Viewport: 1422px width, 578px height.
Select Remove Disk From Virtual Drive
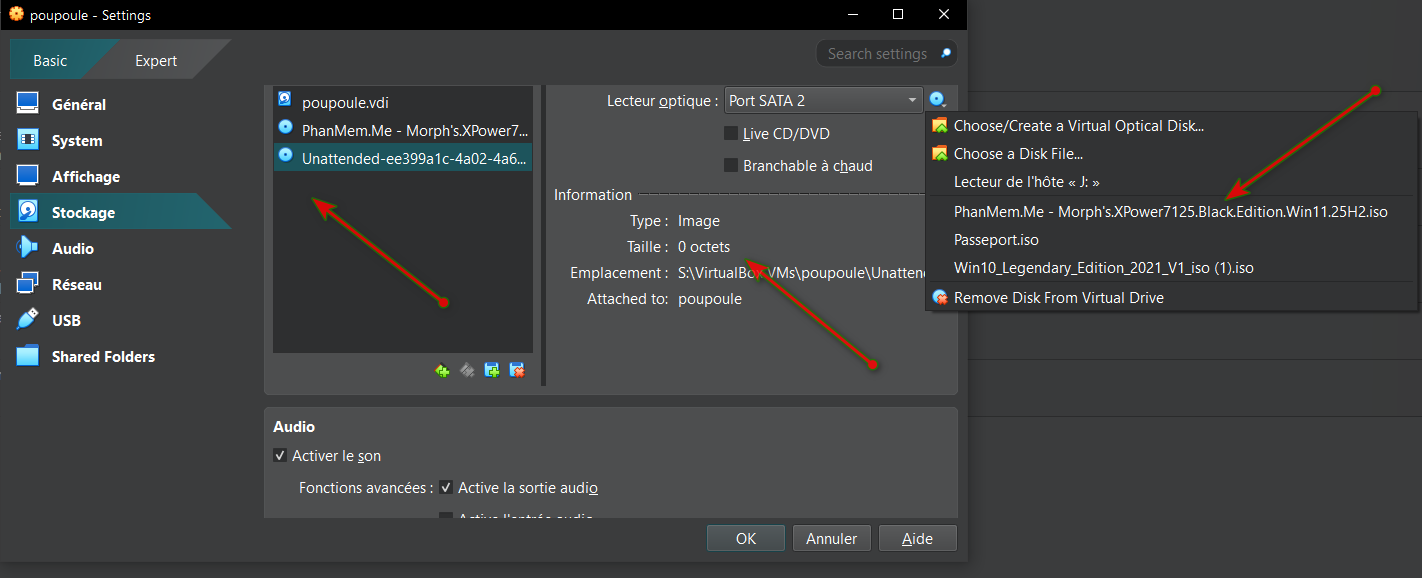pos(1058,298)
